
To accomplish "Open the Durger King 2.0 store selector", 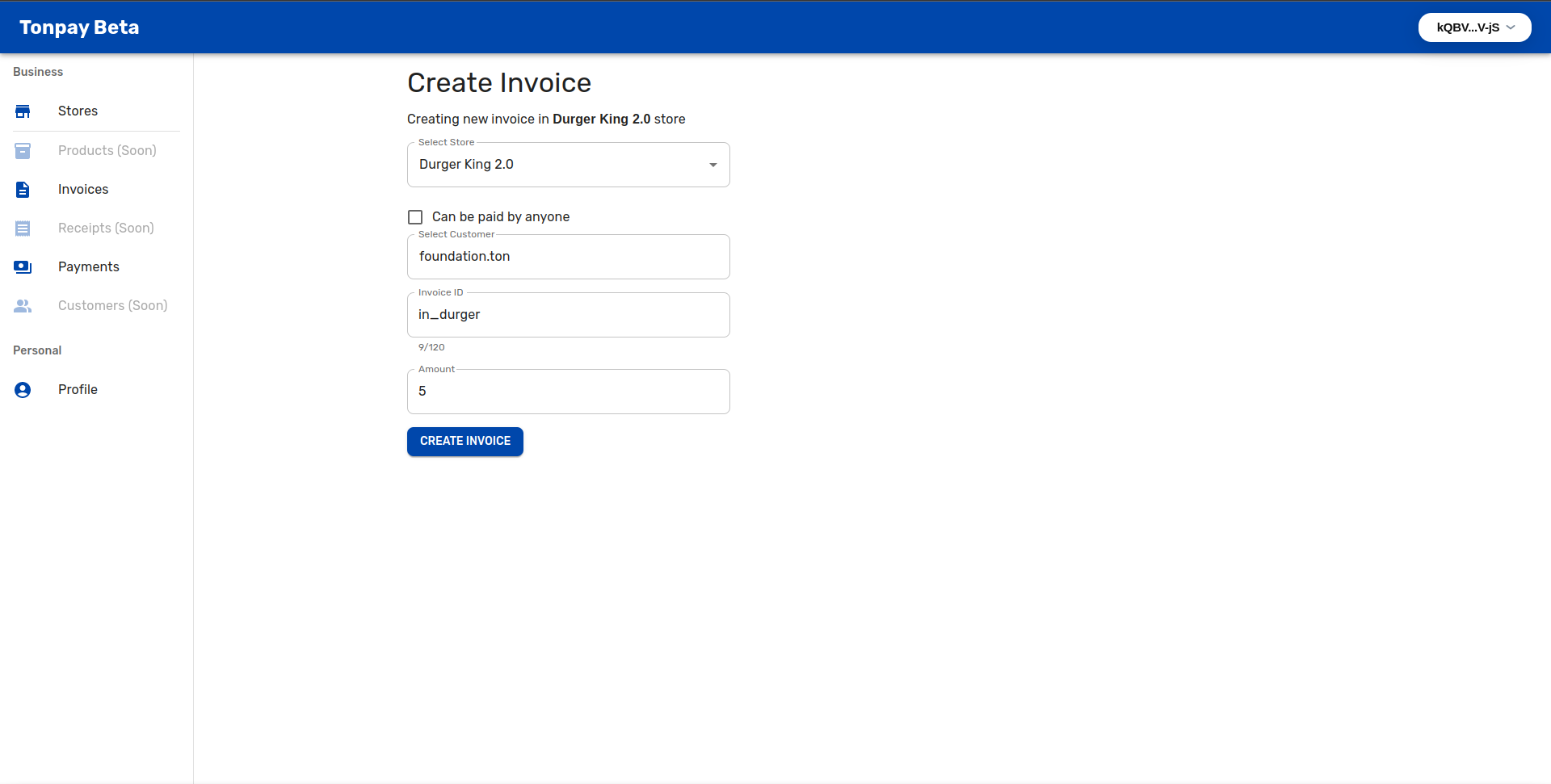I will (x=569, y=165).
